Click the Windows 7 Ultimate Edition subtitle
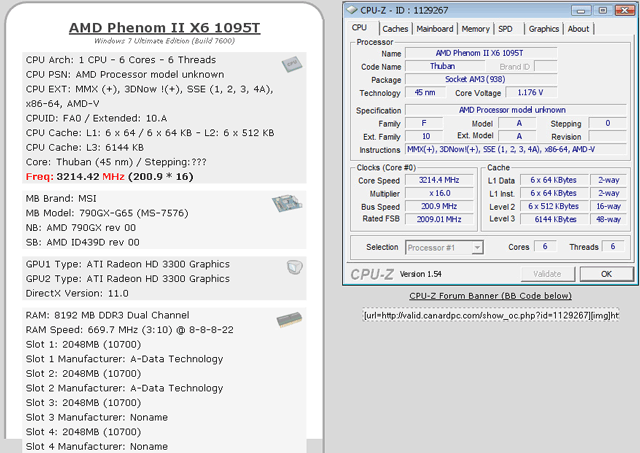The width and height of the screenshot is (640, 453). [x=164, y=41]
